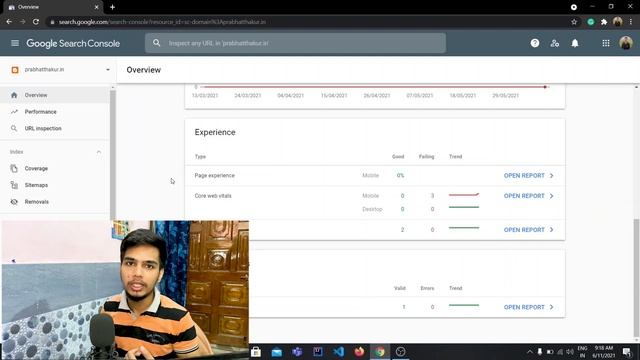Reload the page
This screenshot has width=640, height=360.
[x=36, y=22]
